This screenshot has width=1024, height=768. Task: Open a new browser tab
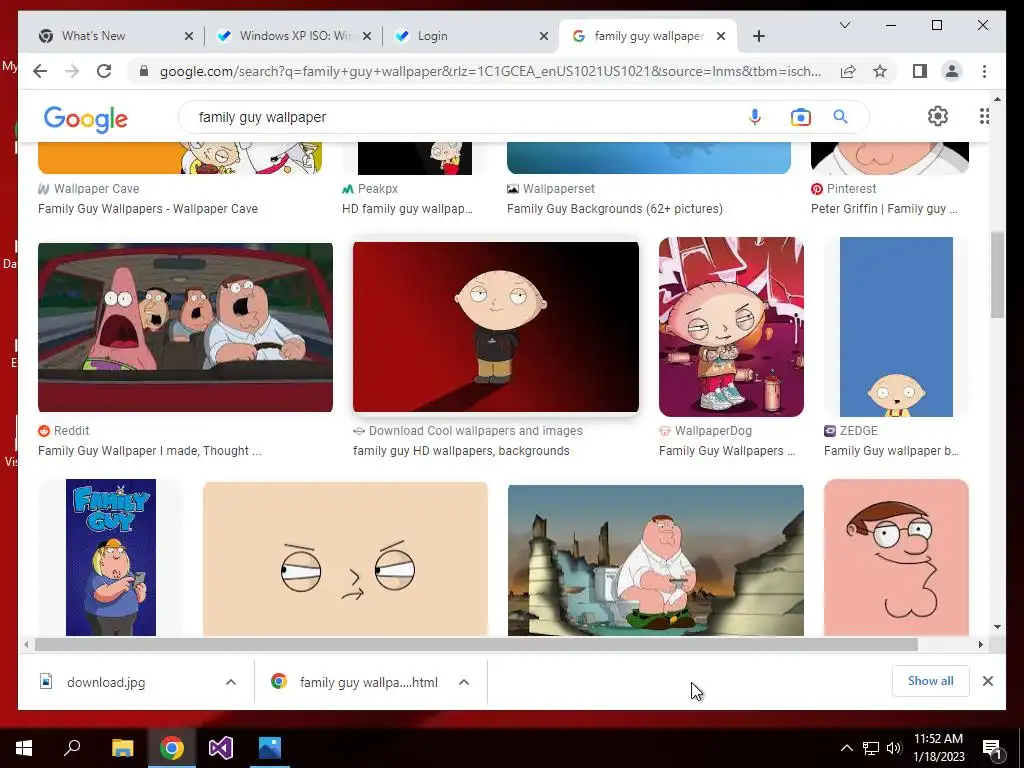758,36
